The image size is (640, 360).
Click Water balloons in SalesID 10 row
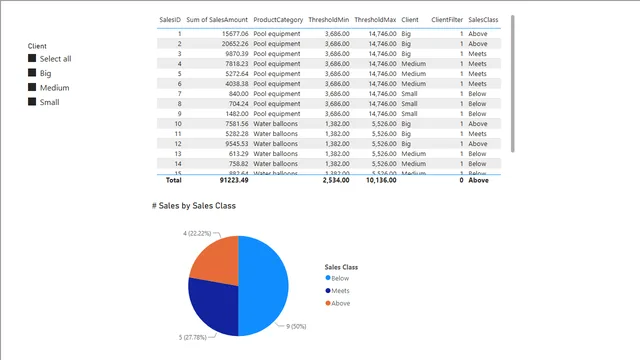tap(276, 124)
